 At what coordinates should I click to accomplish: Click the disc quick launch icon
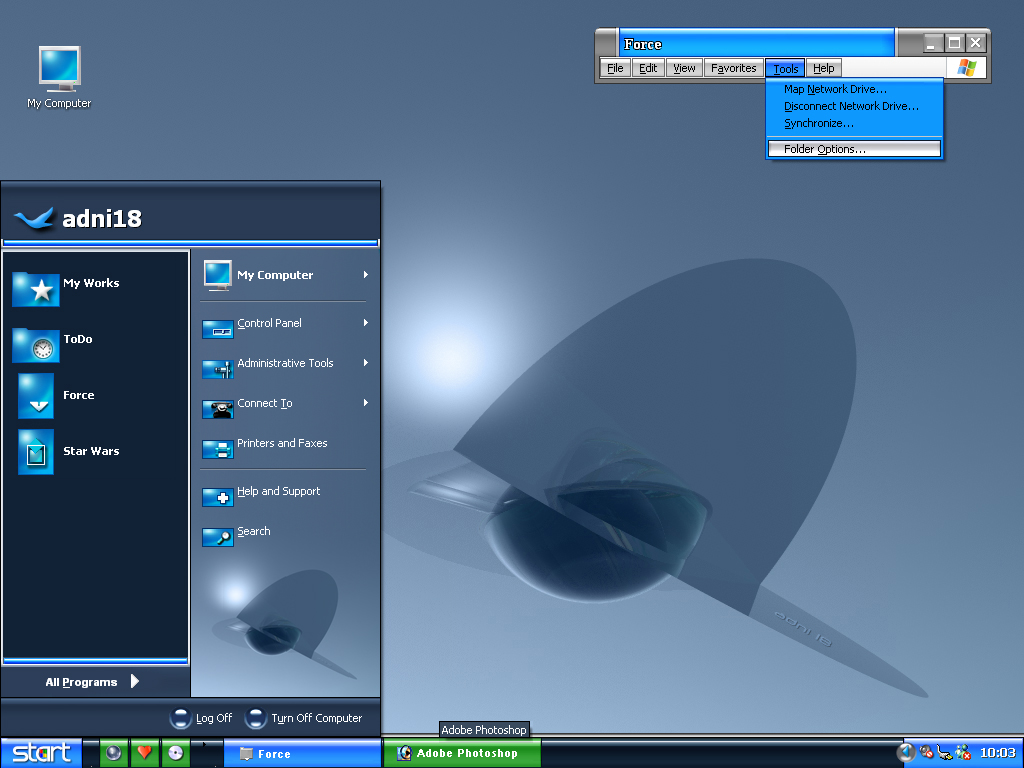click(x=175, y=753)
